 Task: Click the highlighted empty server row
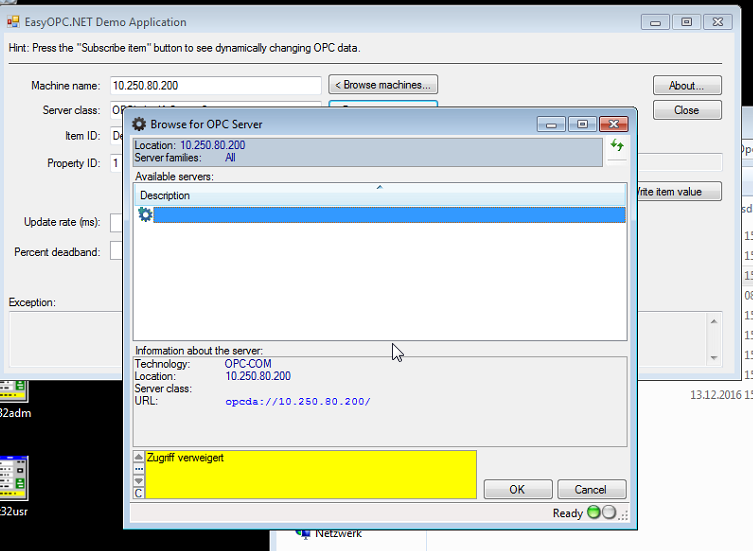[x=389, y=215]
